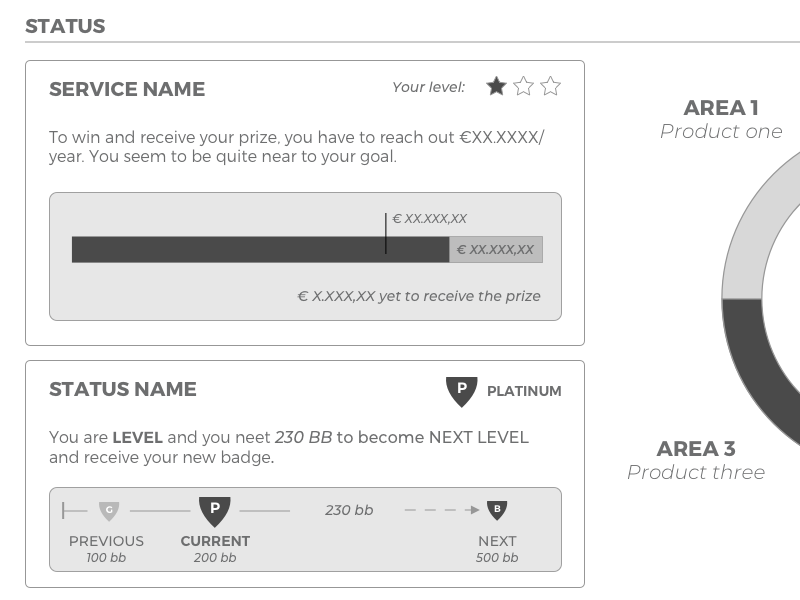Click the second empty level star
Viewport: 800px width, 600px height.
point(523,87)
